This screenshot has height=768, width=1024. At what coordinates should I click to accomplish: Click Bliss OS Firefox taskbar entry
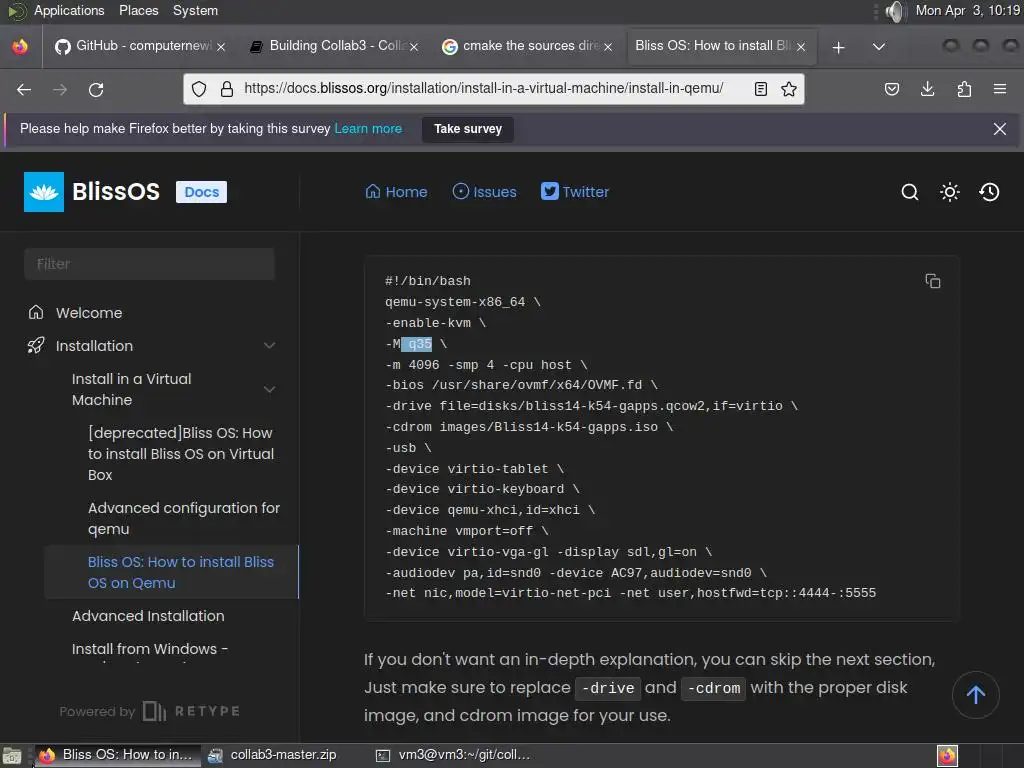pyautogui.click(x=116, y=755)
